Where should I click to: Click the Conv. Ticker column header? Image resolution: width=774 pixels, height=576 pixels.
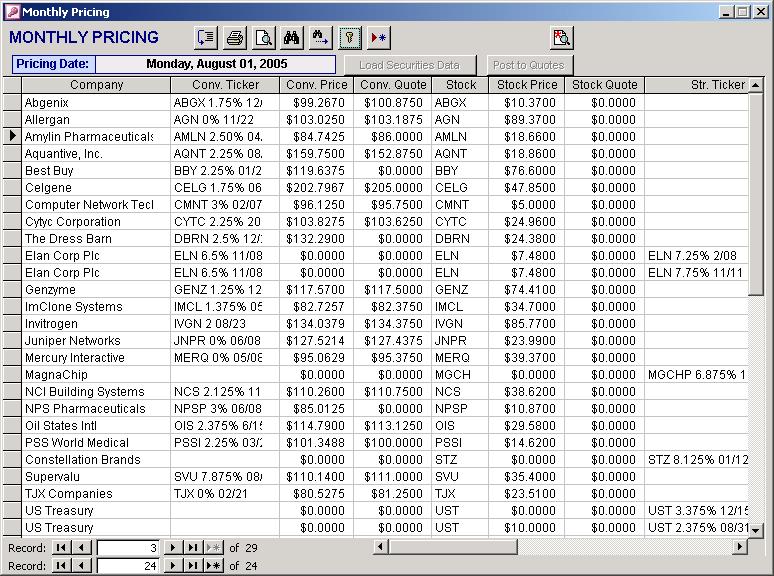tap(225, 85)
